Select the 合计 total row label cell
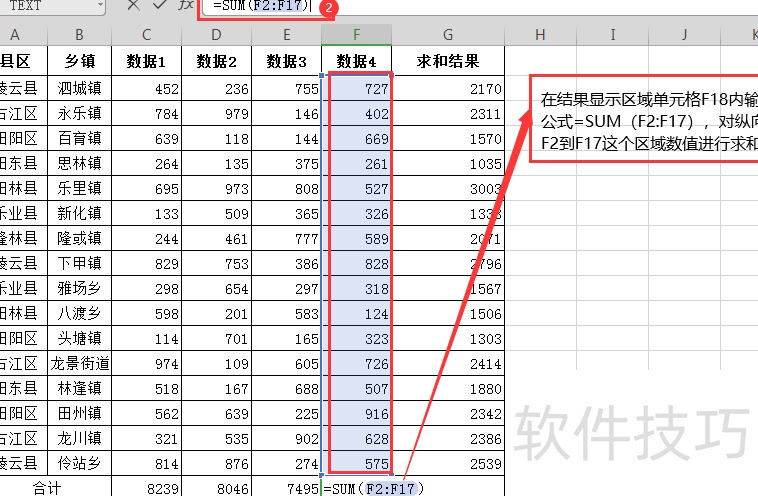The height and width of the screenshot is (496, 758). pyautogui.click(x=47, y=488)
